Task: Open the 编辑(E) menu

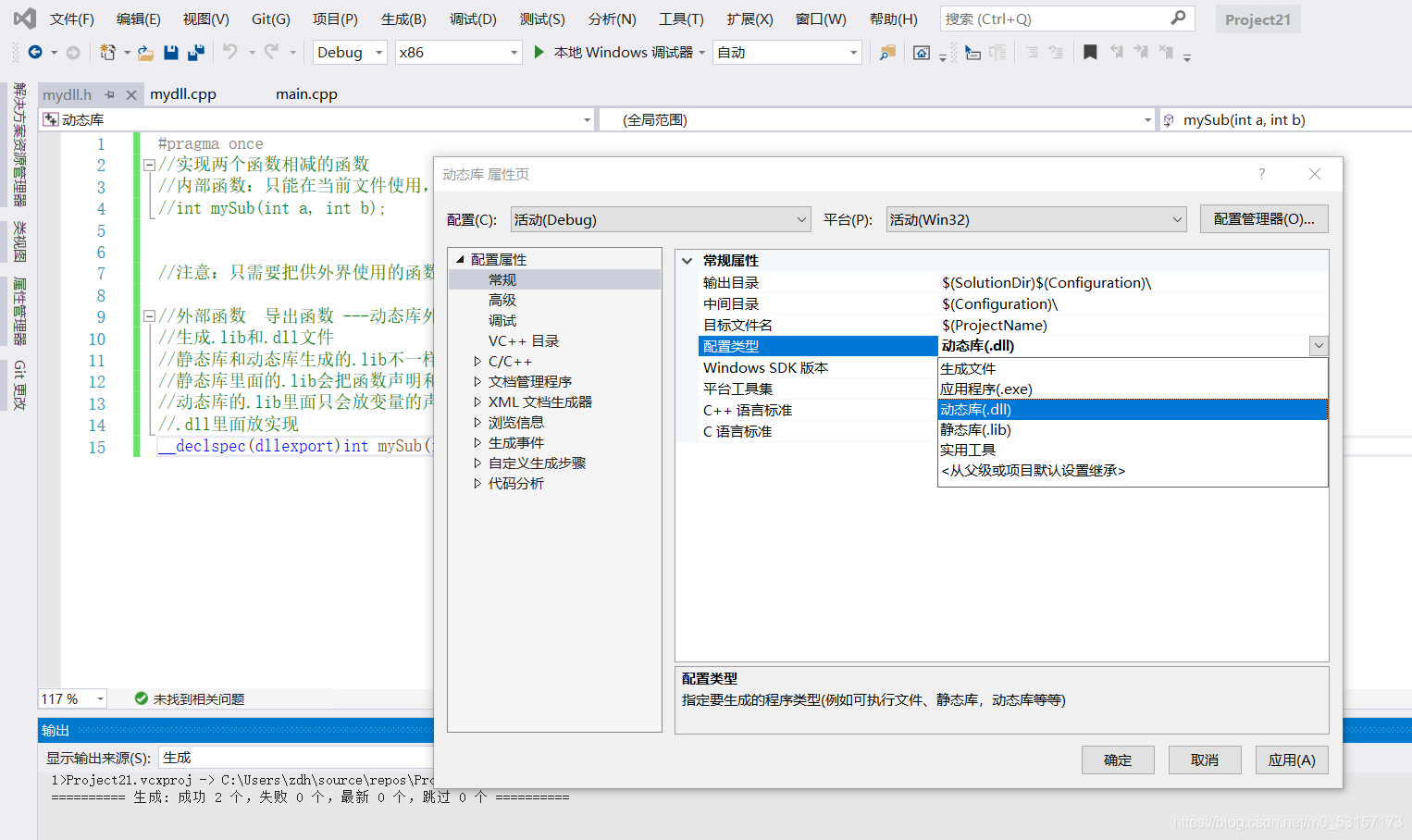Action: pyautogui.click(x=139, y=19)
